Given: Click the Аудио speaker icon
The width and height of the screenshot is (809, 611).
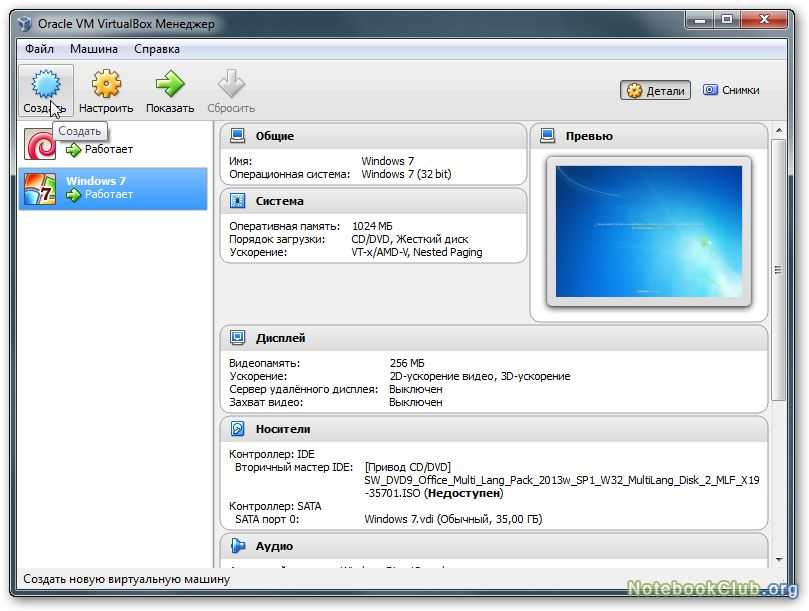Looking at the screenshot, I should click(237, 545).
